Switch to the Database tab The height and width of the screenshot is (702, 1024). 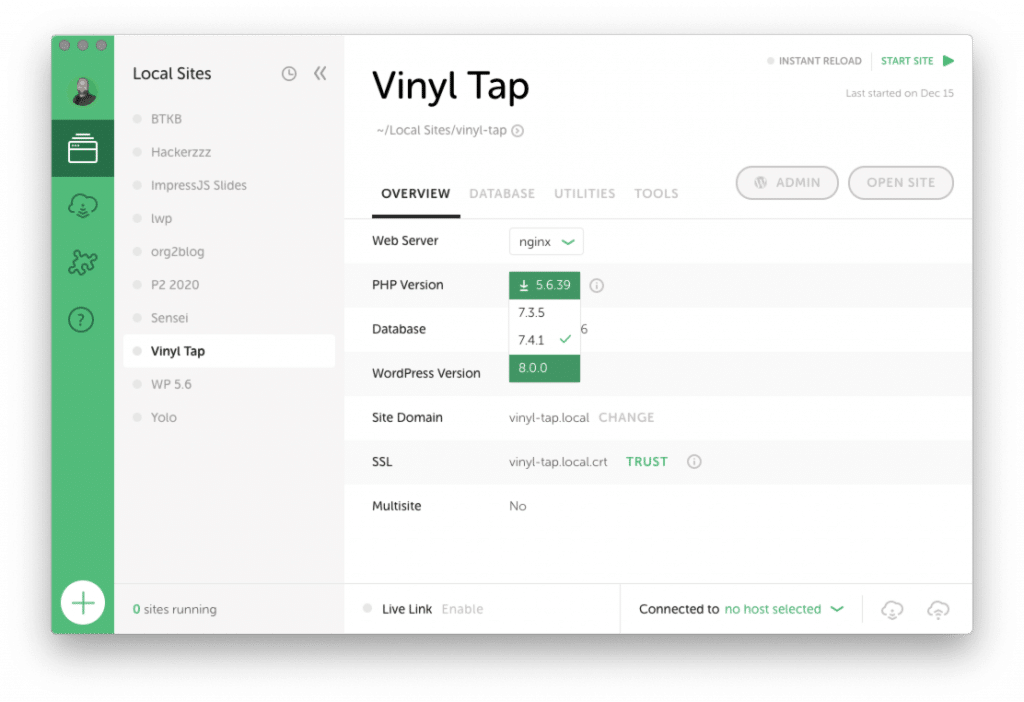pos(502,194)
